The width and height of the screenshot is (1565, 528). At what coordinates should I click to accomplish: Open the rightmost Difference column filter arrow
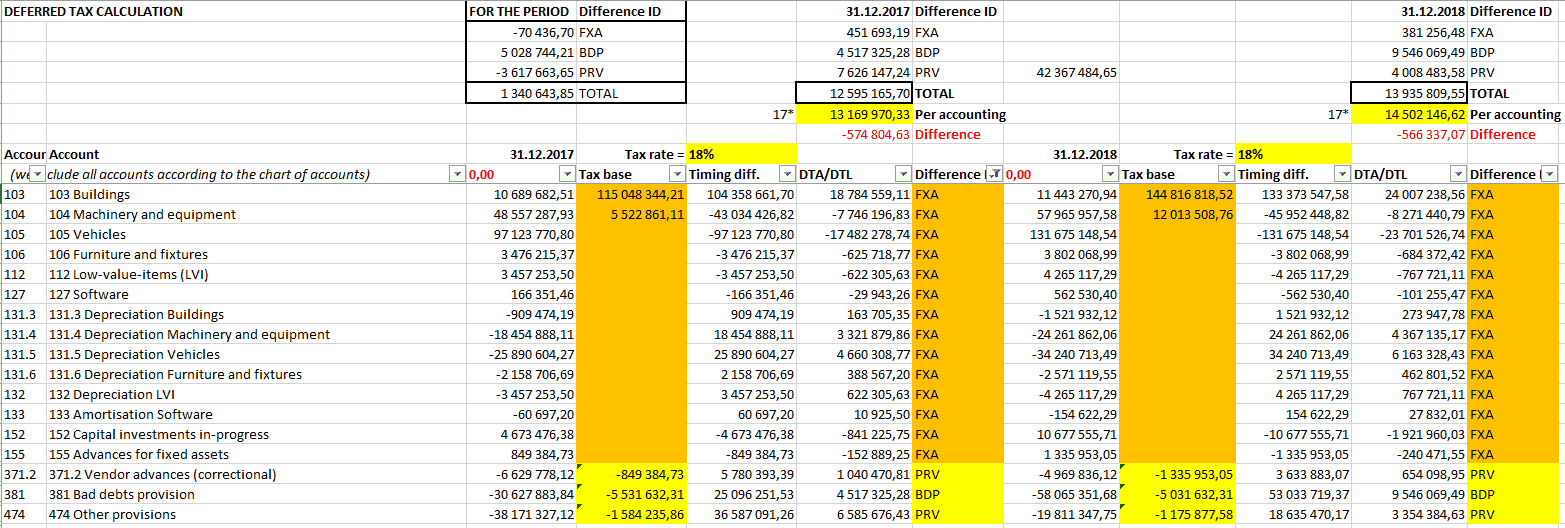click(1550, 174)
